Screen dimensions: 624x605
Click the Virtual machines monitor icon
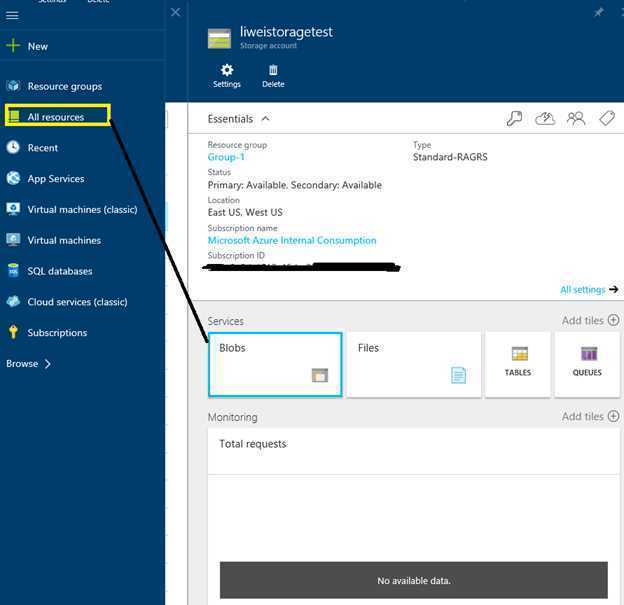pos(13,240)
